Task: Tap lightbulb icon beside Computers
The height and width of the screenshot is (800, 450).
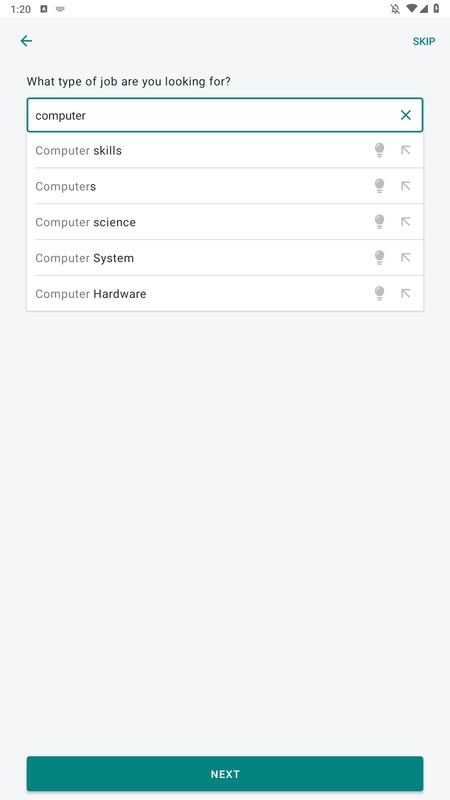Action: [x=379, y=186]
